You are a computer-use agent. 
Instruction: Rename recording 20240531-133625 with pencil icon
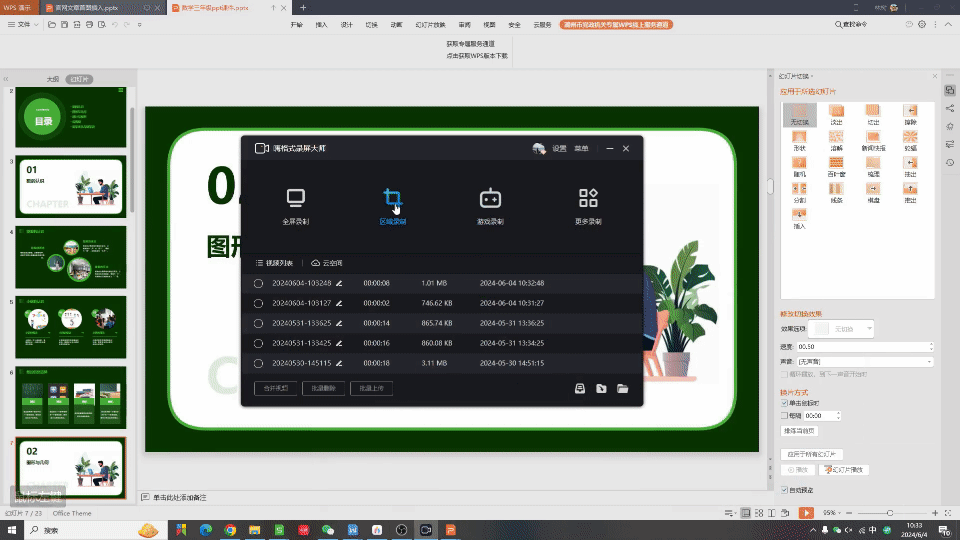click(339, 323)
